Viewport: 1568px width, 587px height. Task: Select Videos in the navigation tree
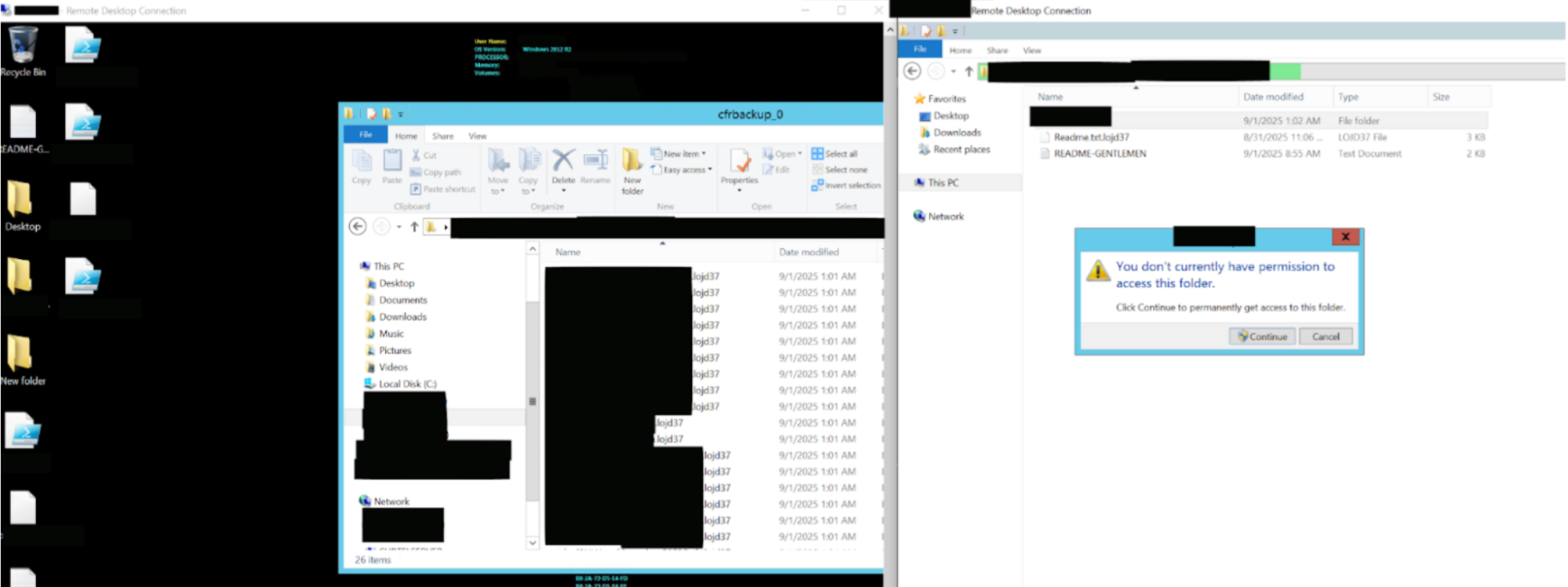coord(387,367)
